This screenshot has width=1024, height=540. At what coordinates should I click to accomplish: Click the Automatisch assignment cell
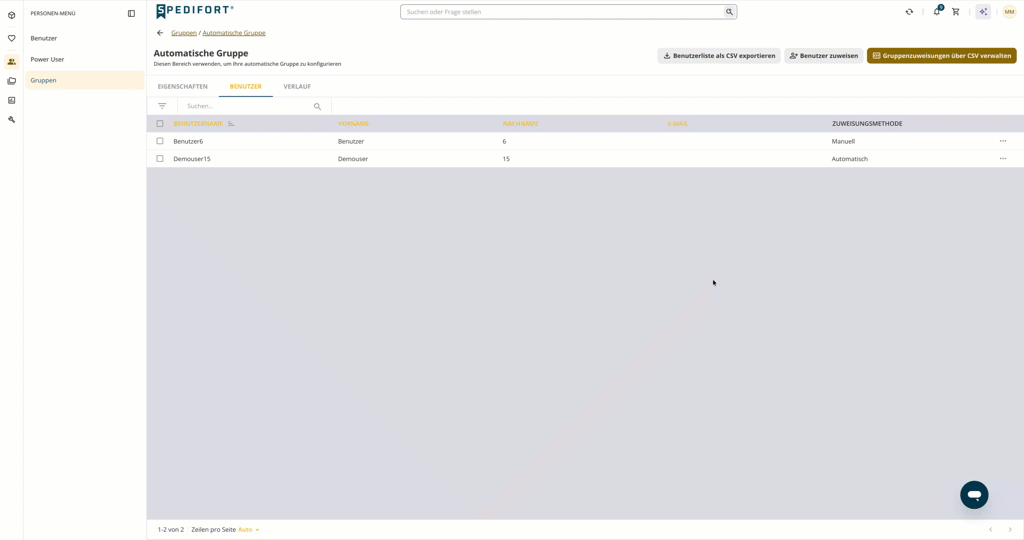pos(850,159)
